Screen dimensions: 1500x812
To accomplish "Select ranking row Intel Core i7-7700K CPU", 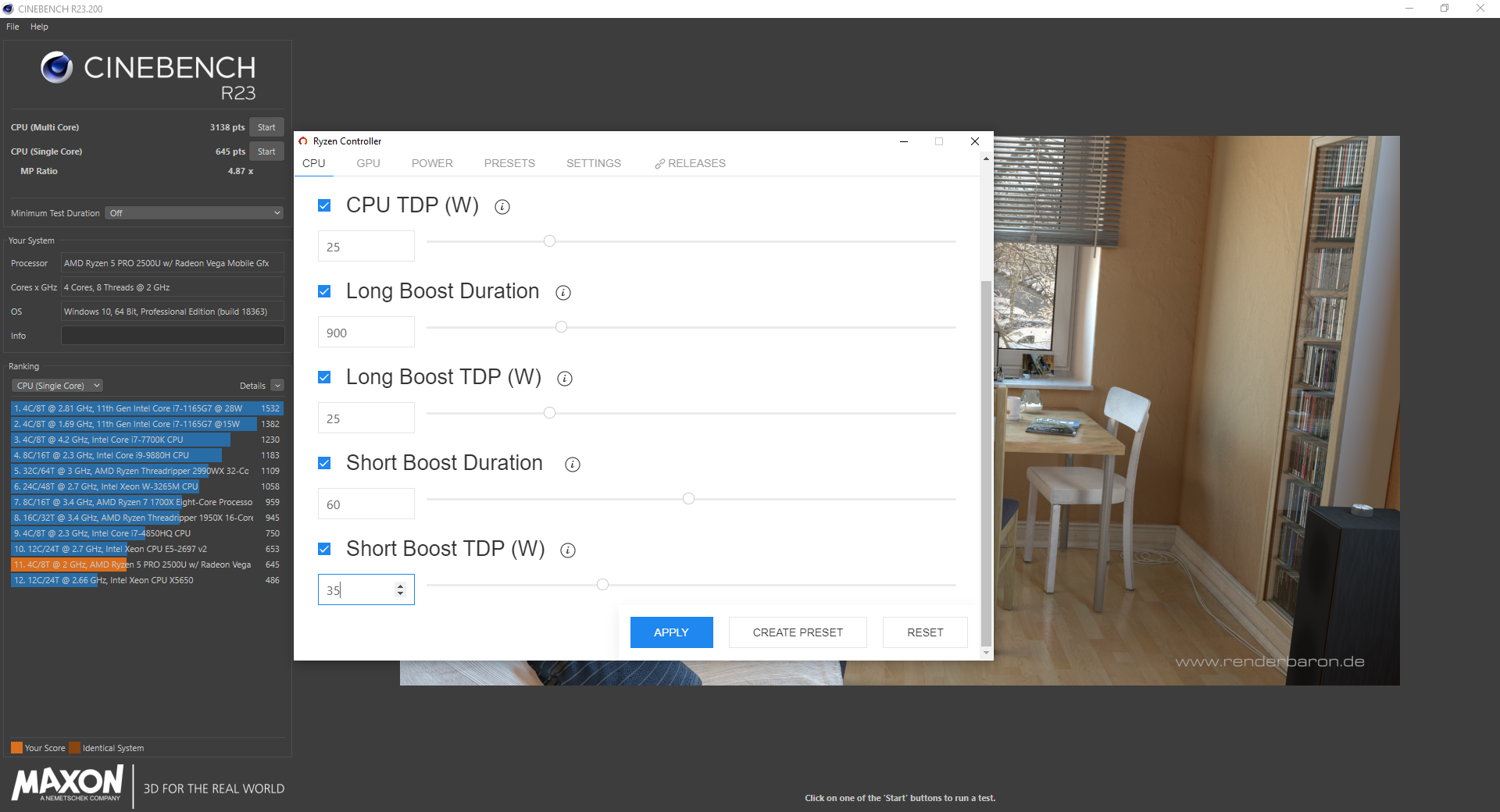I will click(x=147, y=440).
